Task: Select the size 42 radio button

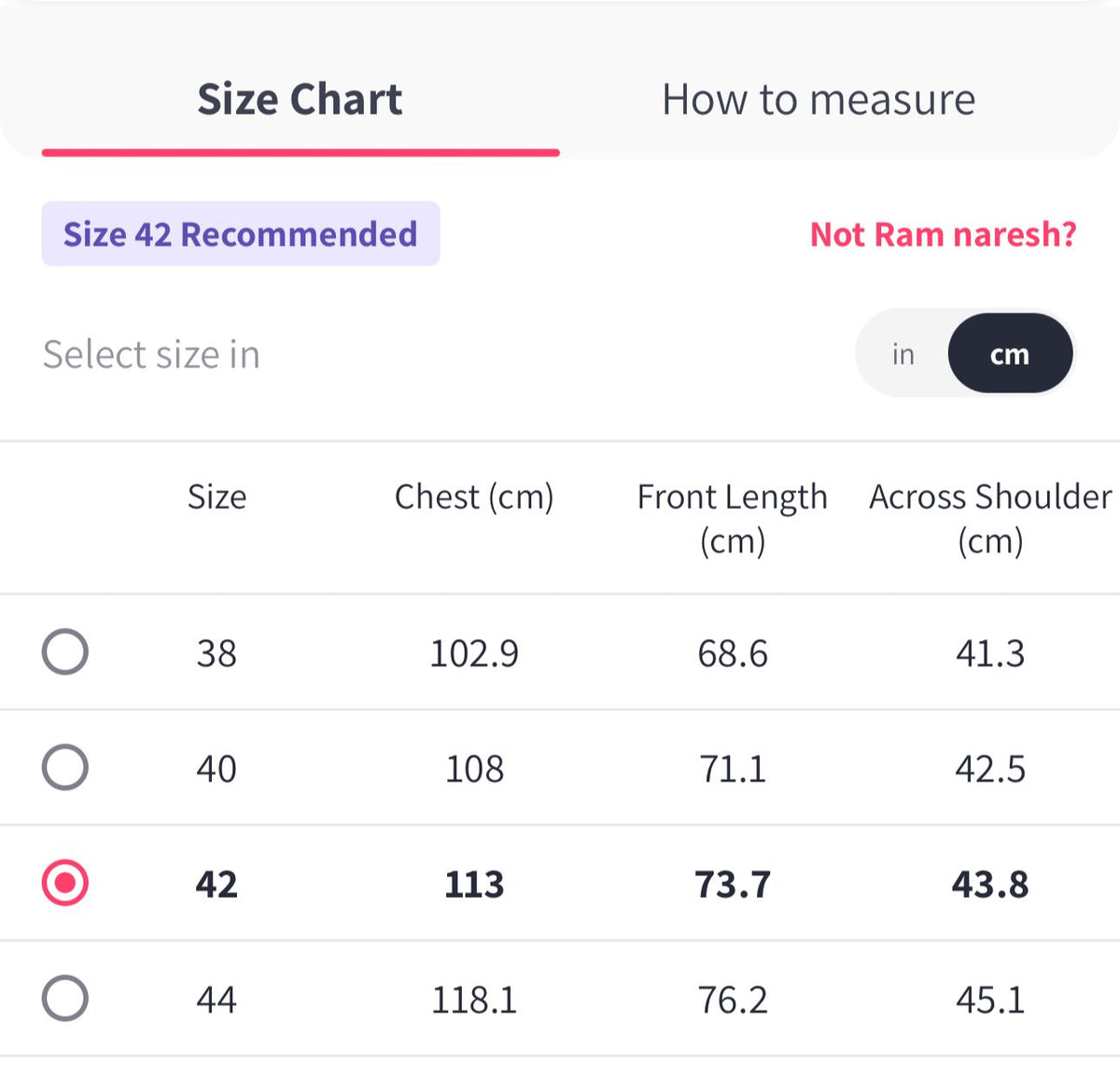Action: [x=65, y=883]
